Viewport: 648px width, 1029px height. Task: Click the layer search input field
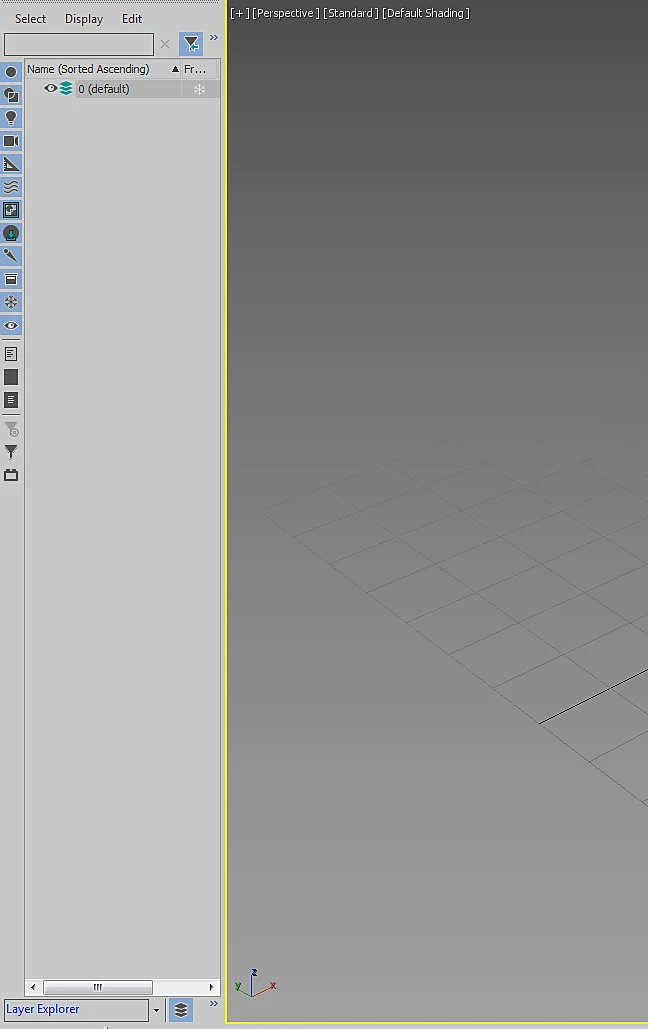pyautogui.click(x=79, y=44)
